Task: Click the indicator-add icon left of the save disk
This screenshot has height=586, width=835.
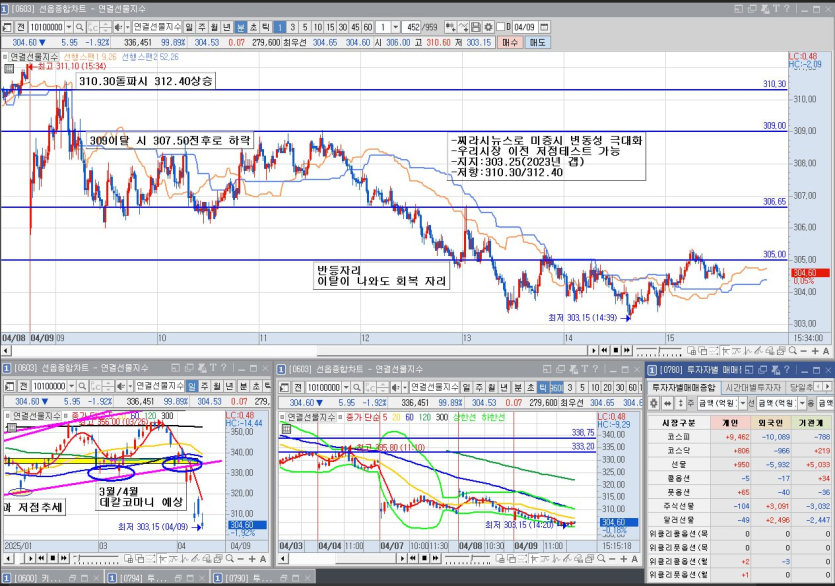Action: point(449,27)
